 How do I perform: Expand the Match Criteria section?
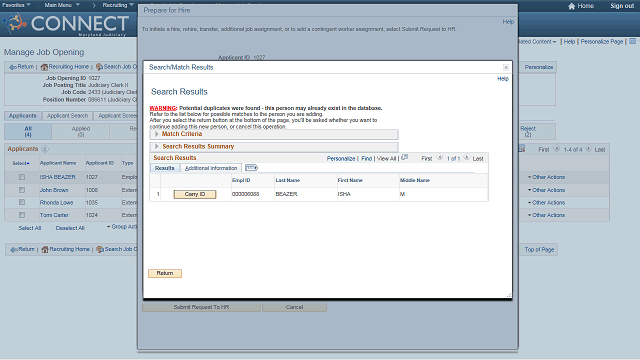tap(157, 134)
